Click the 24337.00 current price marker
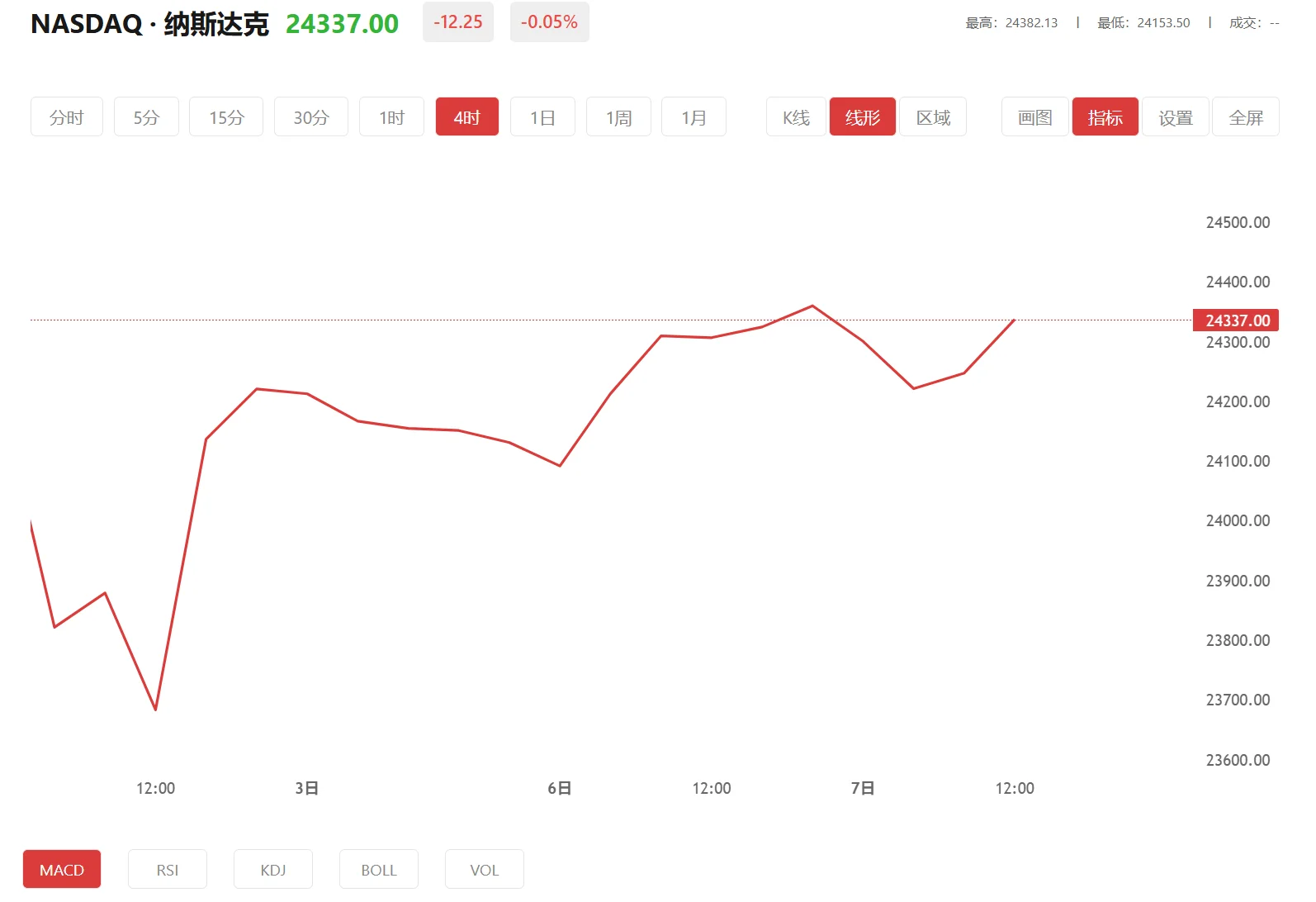 1236,320
